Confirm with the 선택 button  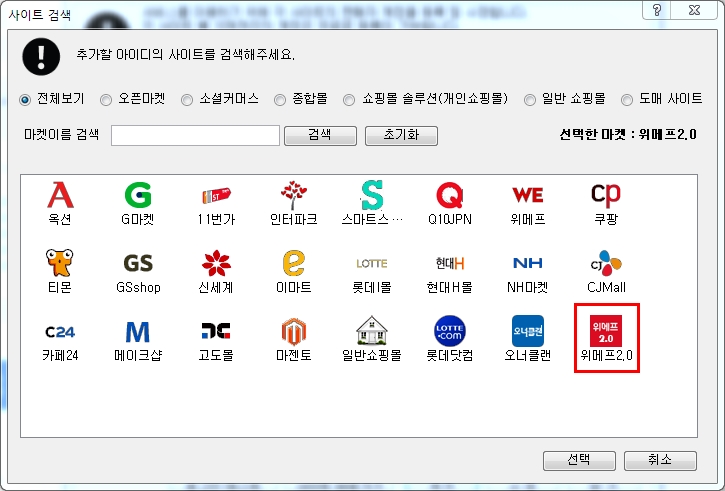(579, 460)
